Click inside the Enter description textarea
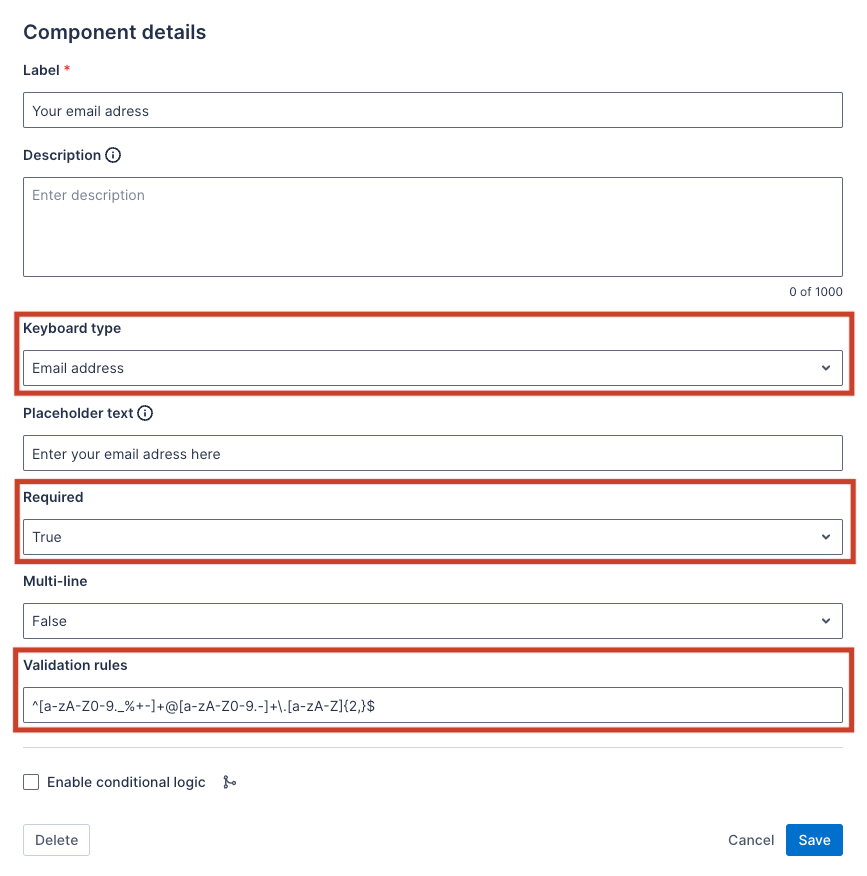The height and width of the screenshot is (876, 867). tap(433, 225)
